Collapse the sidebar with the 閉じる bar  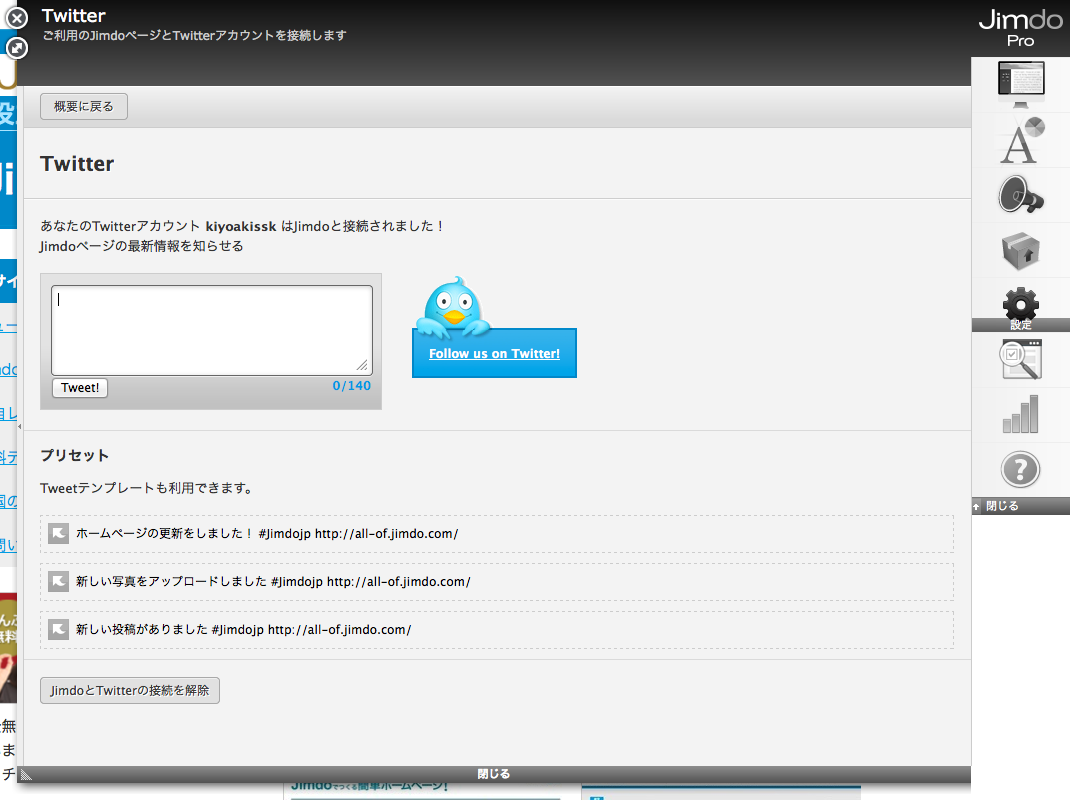click(1021, 506)
